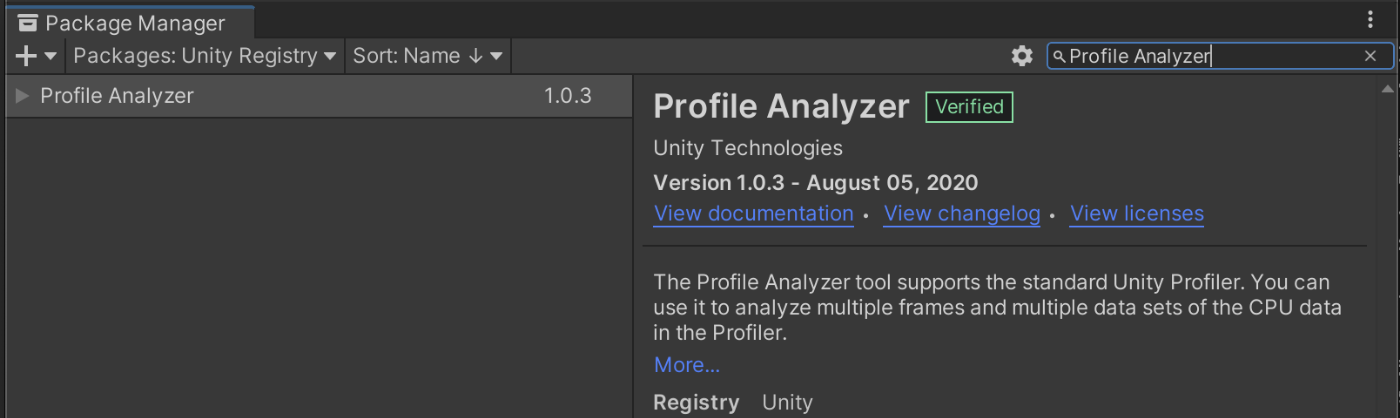Click the Unity Technologies author text
The width and height of the screenshot is (1400, 418).
pos(748,148)
